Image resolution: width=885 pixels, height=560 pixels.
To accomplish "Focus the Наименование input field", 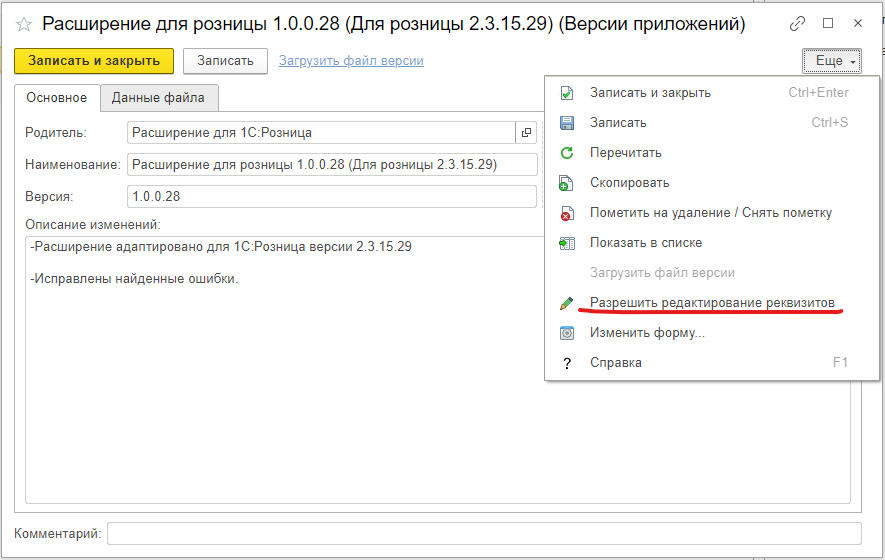I will 332,165.
